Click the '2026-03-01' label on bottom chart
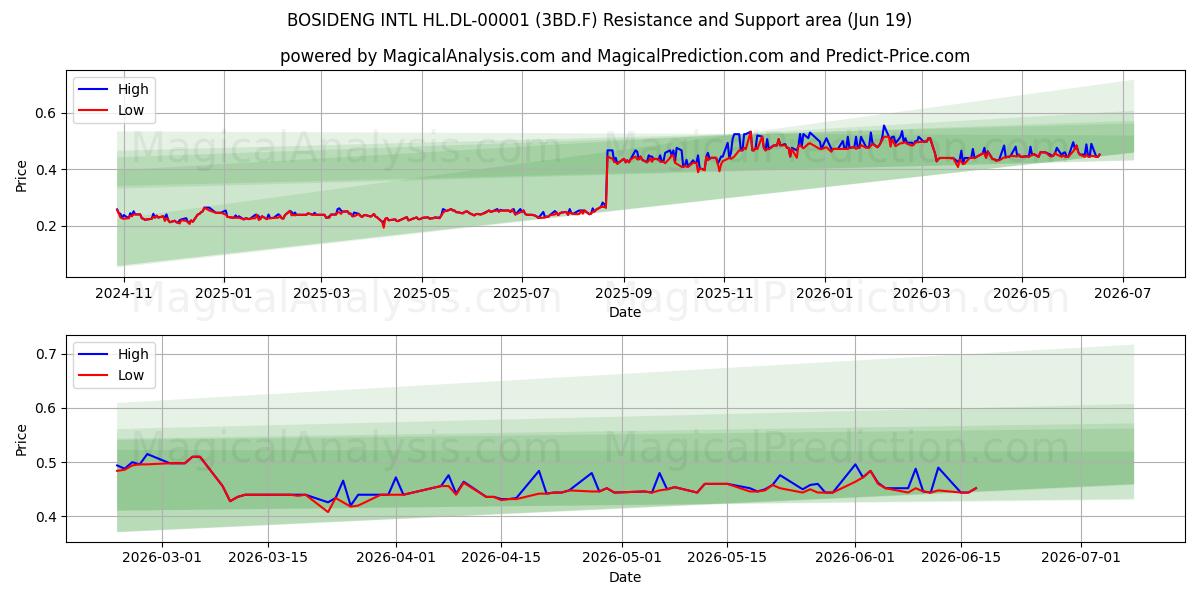The width and height of the screenshot is (1200, 600). click(162, 559)
